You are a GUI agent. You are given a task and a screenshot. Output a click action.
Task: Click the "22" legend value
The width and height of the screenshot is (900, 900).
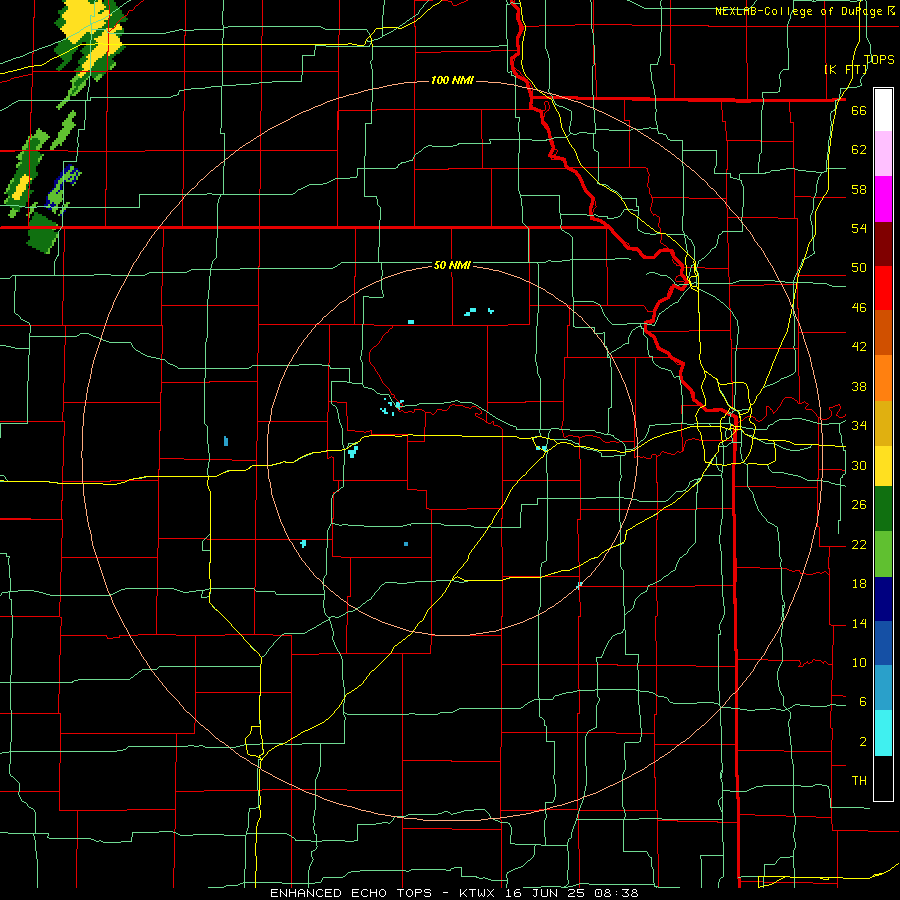(x=859, y=544)
